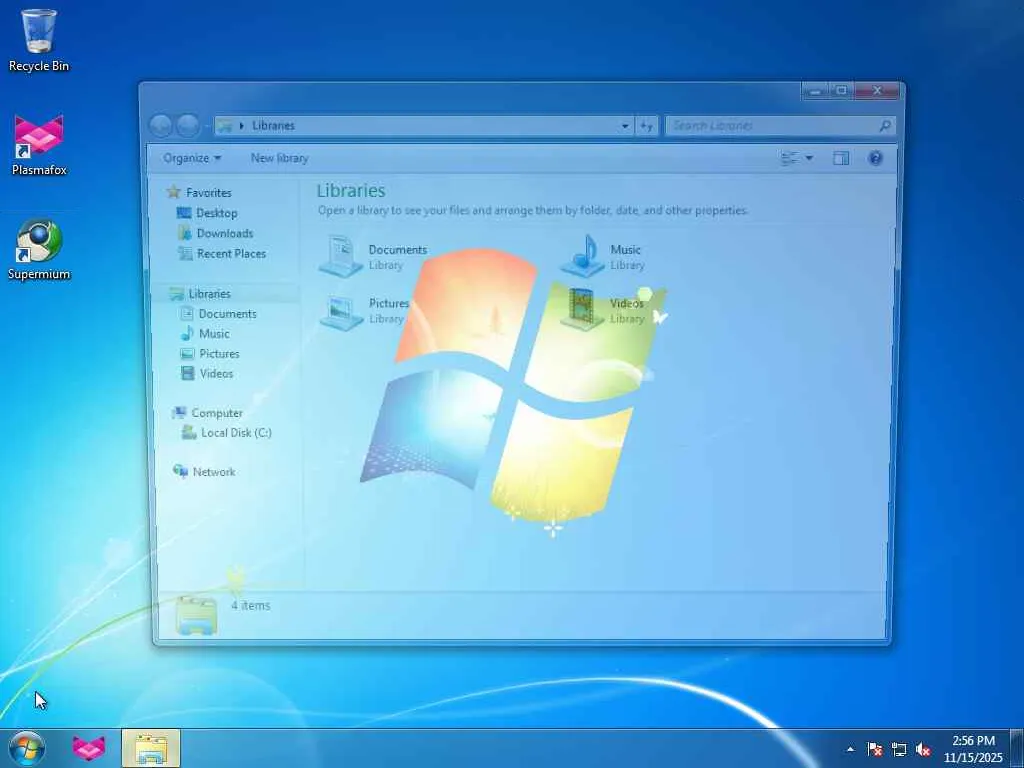
Task: Click the Libraries address bar breadcrumb
Action: [273, 125]
